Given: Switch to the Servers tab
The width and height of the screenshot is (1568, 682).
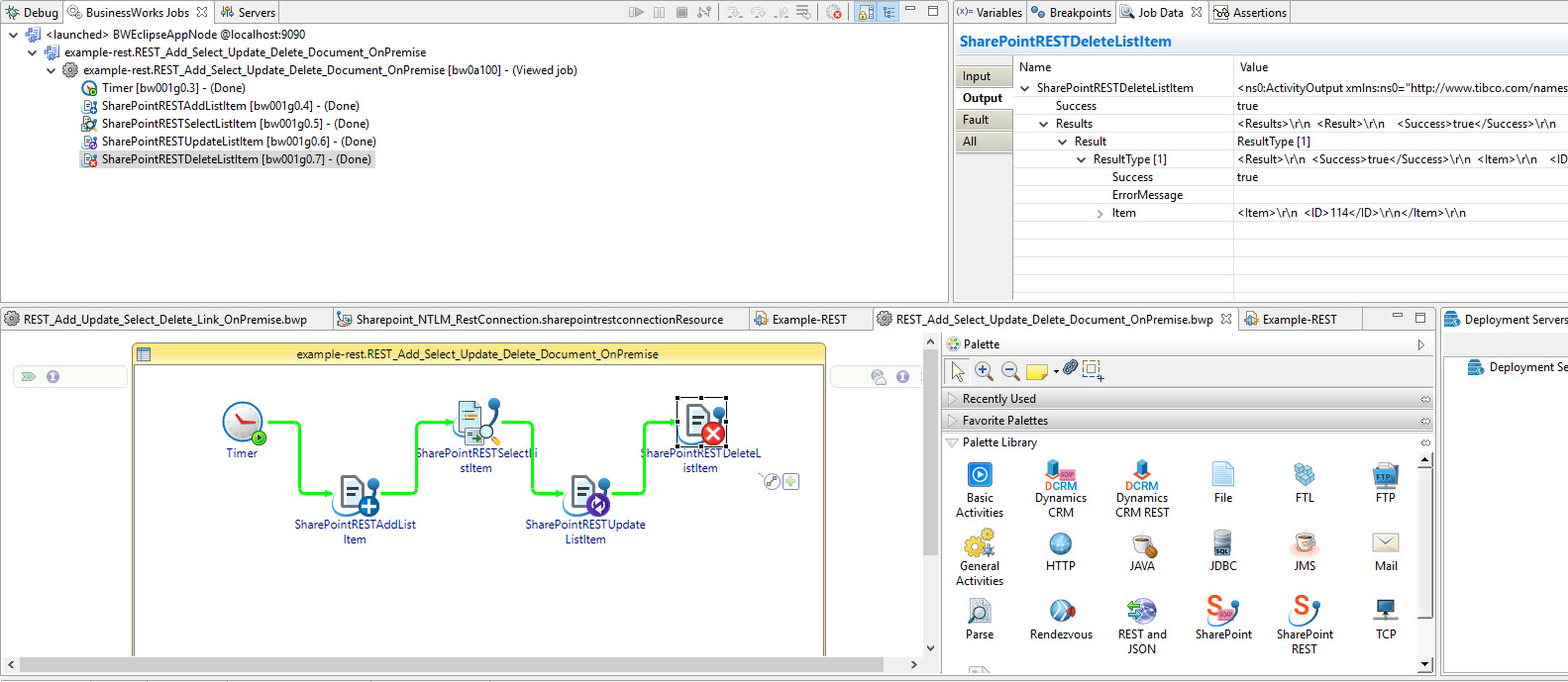Looking at the screenshot, I should tap(248, 12).
